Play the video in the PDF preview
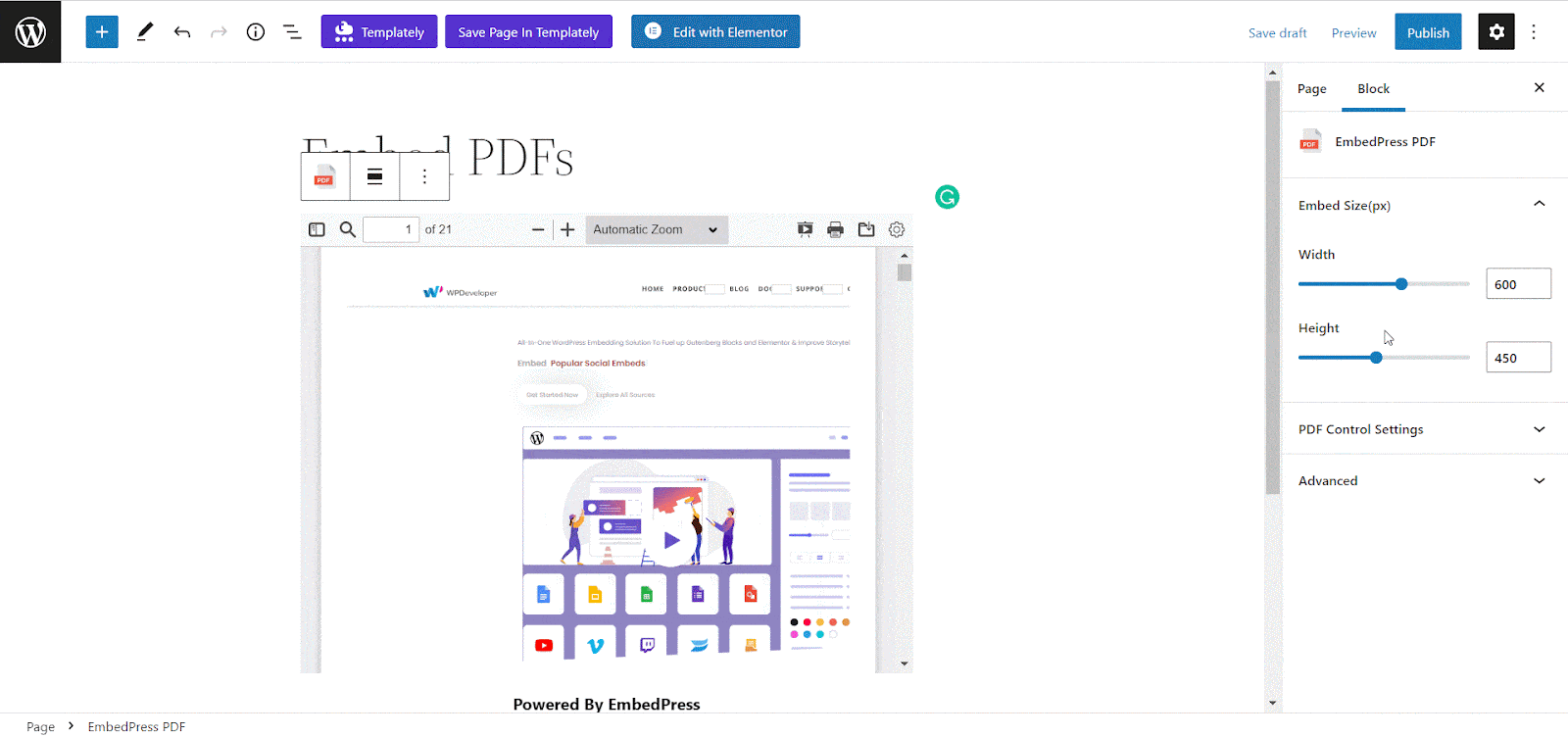Image resolution: width=1568 pixels, height=737 pixels. point(671,540)
